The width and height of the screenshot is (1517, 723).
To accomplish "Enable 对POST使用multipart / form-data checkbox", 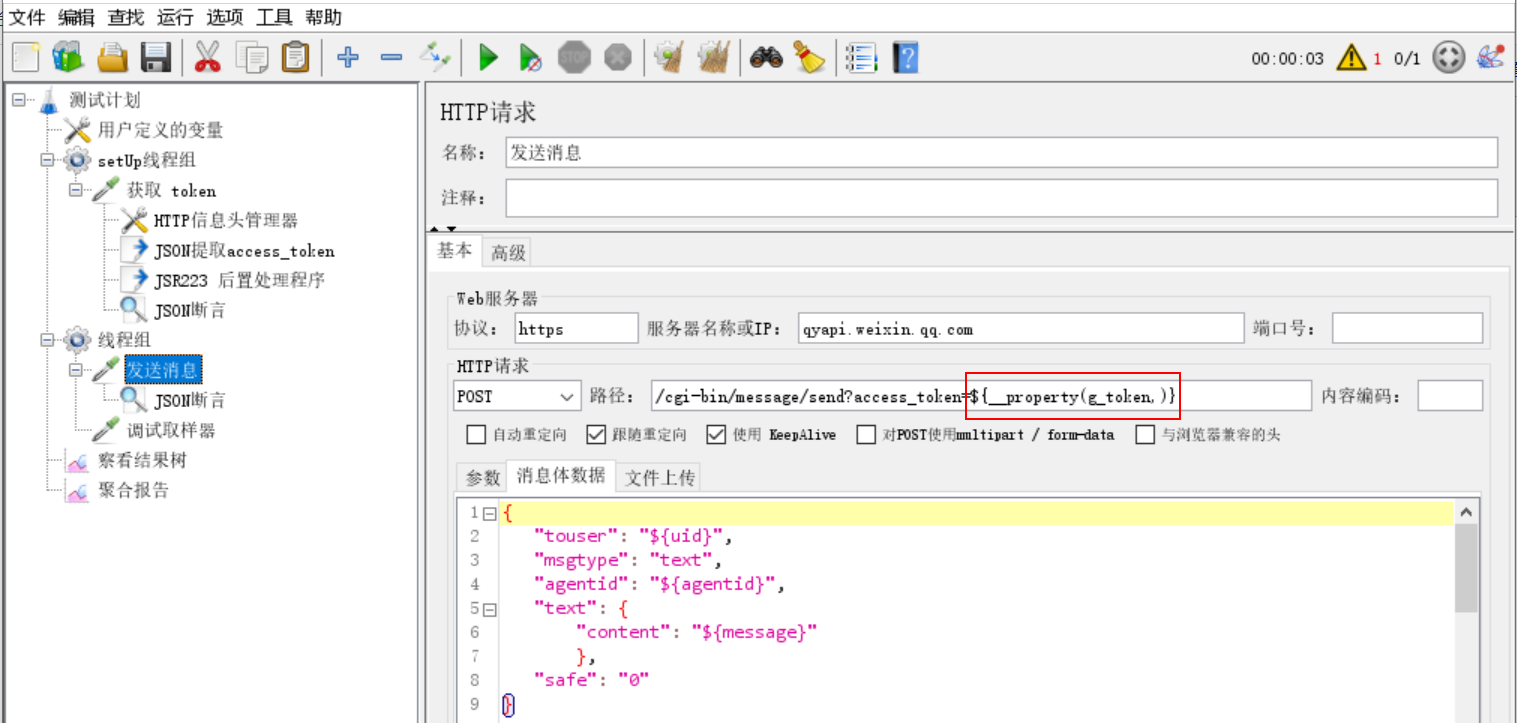I will click(x=866, y=435).
